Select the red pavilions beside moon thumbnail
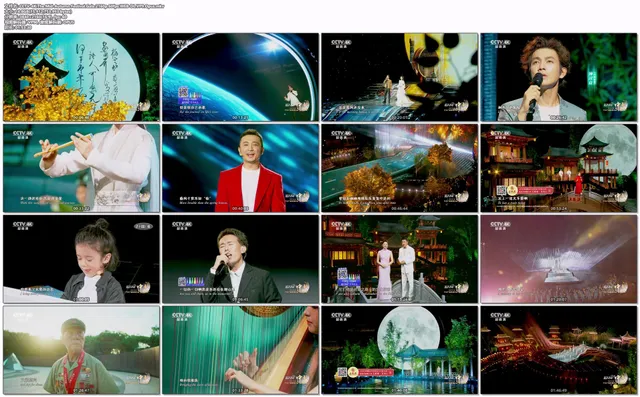 (x=559, y=168)
